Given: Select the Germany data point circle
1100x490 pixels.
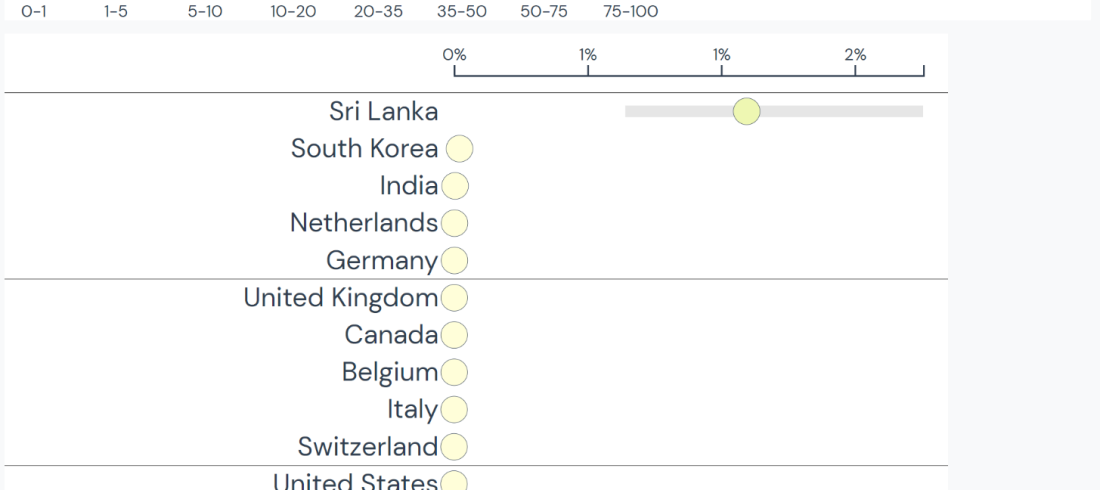Looking at the screenshot, I should [x=454, y=261].
